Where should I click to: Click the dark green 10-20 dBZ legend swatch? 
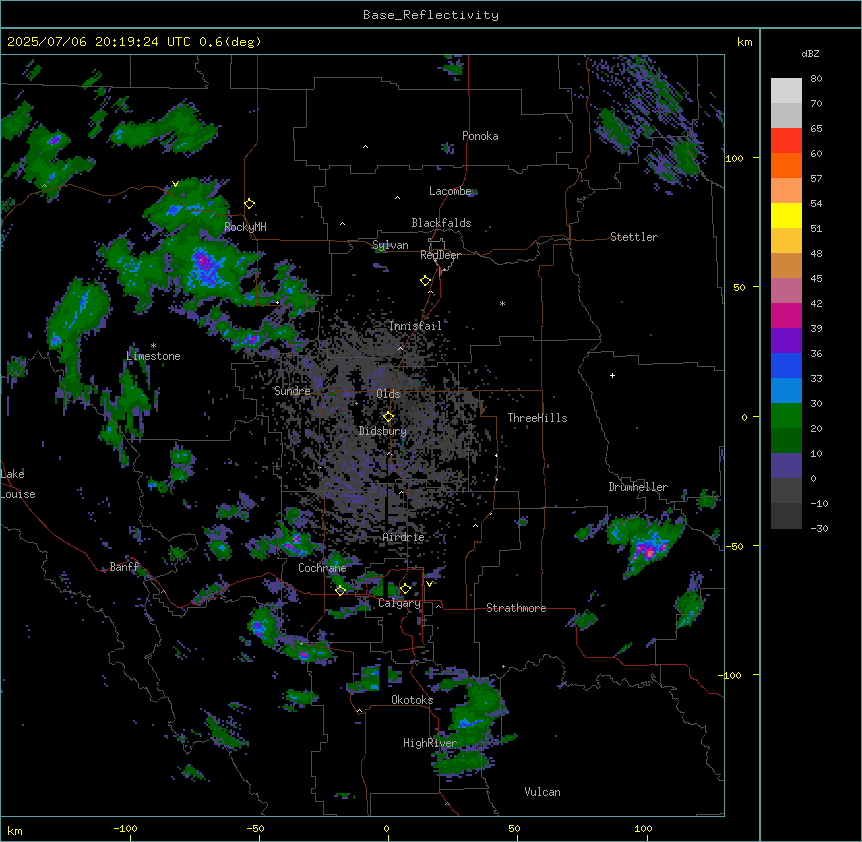tap(786, 441)
